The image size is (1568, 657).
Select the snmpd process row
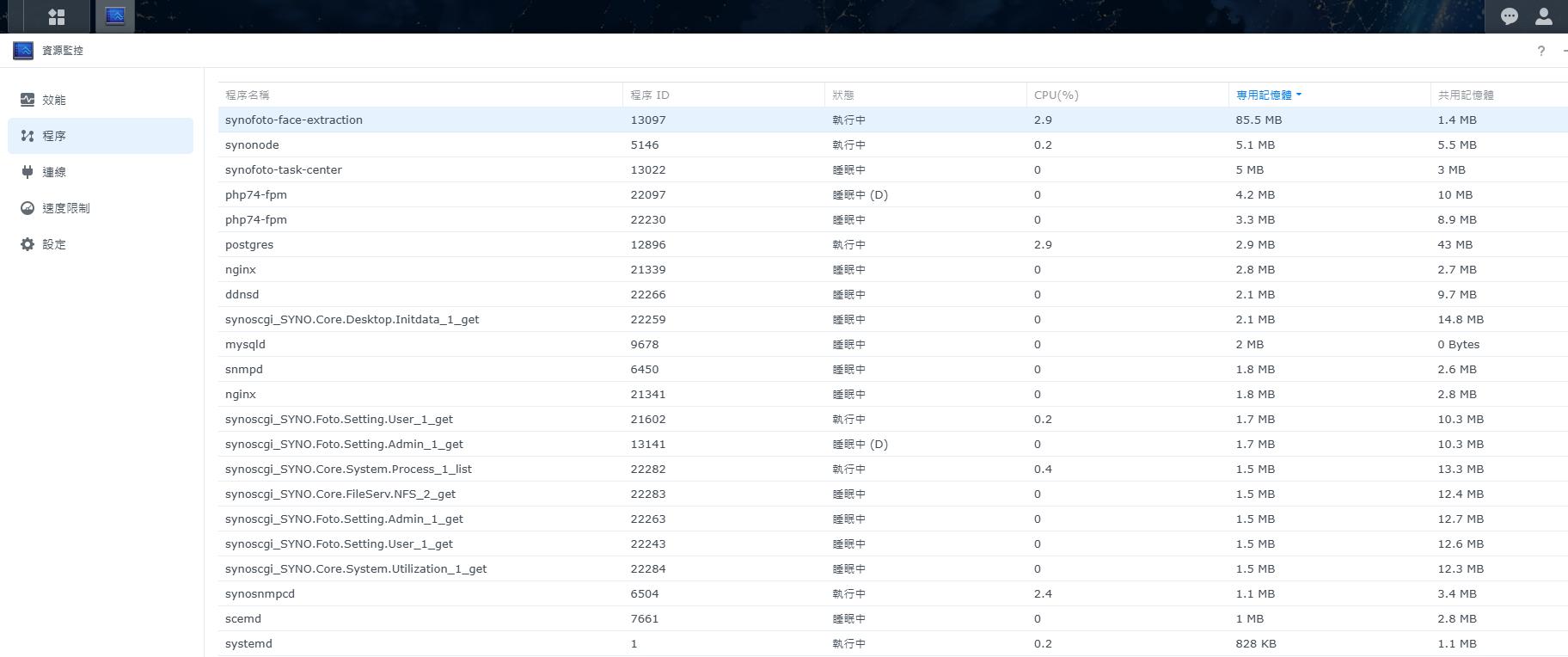(x=893, y=369)
